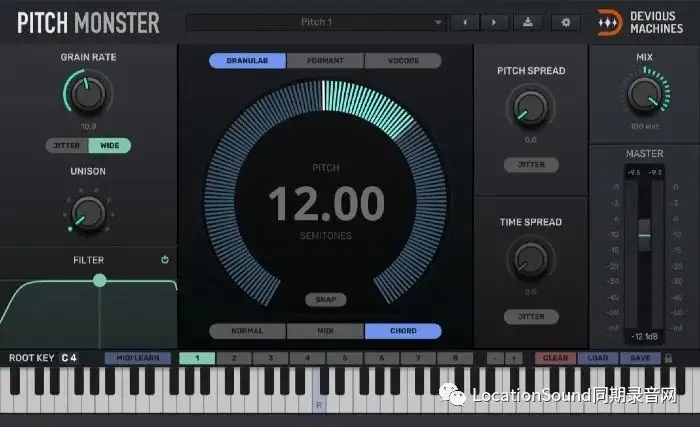
Task: Click the 12.00 semitones pitch value
Action: click(326, 204)
